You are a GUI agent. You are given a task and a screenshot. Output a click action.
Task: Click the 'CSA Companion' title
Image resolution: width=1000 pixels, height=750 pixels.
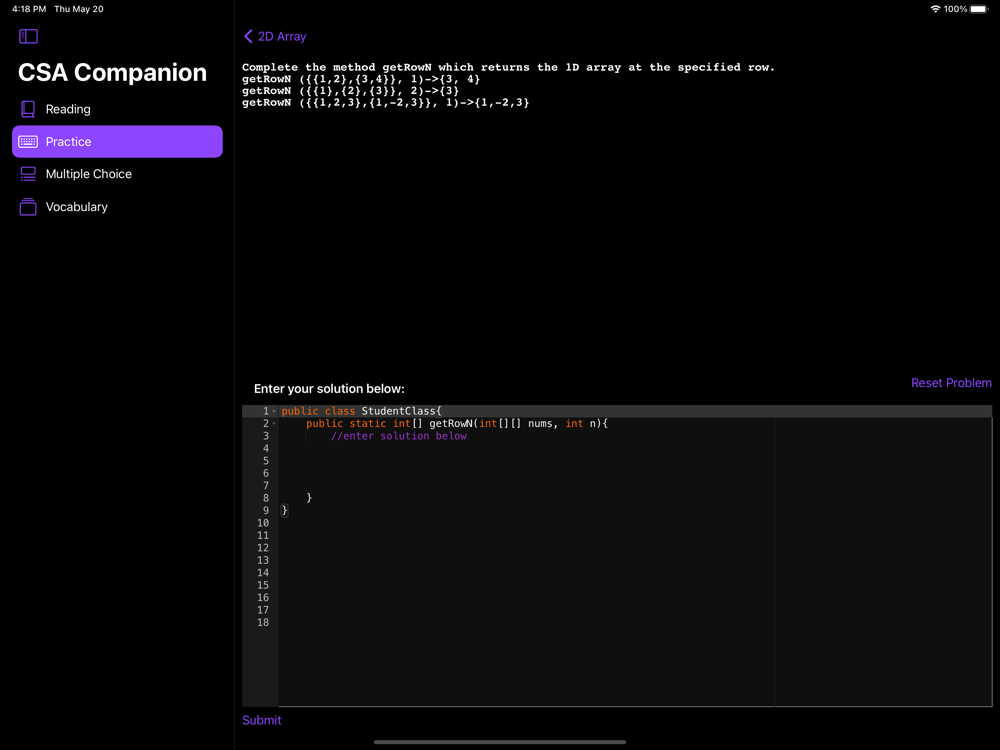coord(112,73)
